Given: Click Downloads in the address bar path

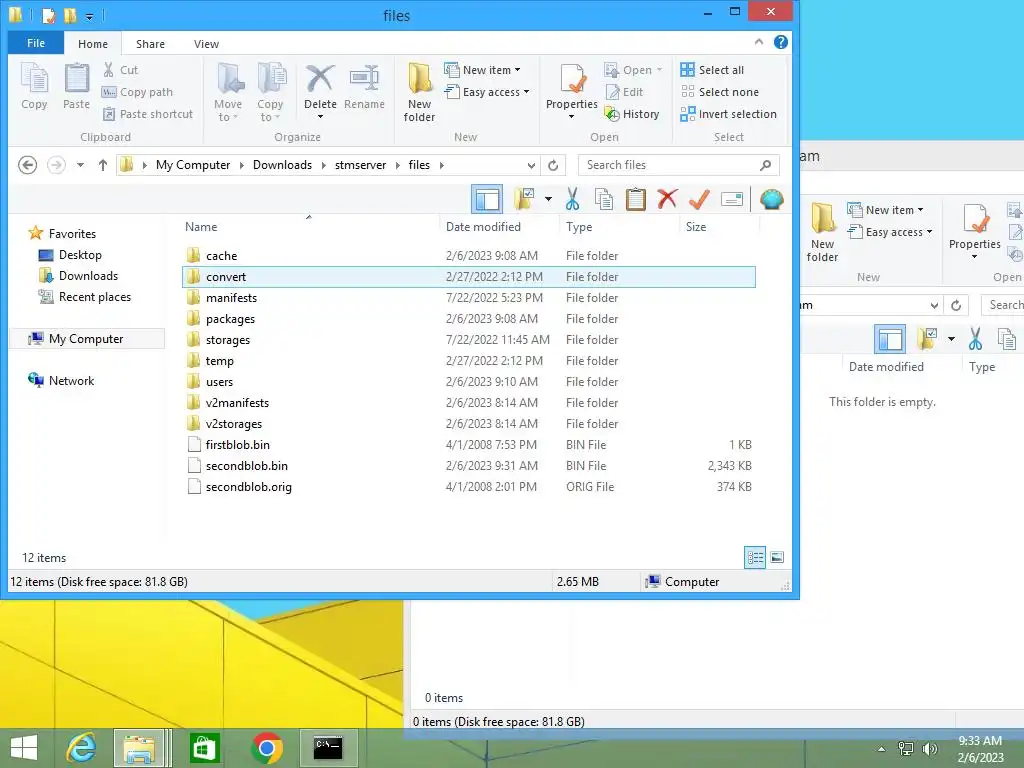Looking at the screenshot, I should [282, 165].
